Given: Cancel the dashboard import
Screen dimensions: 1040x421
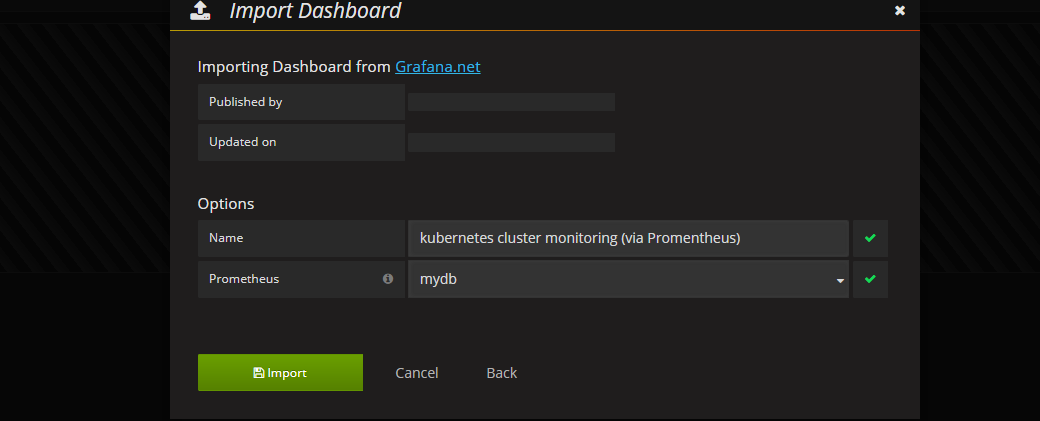Looking at the screenshot, I should pos(417,373).
